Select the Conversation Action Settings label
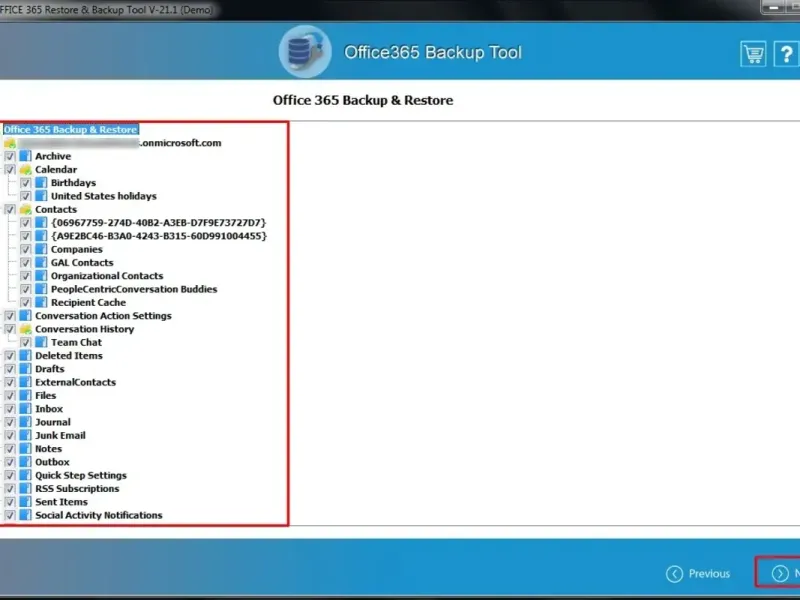Image resolution: width=800 pixels, height=600 pixels. point(103,316)
